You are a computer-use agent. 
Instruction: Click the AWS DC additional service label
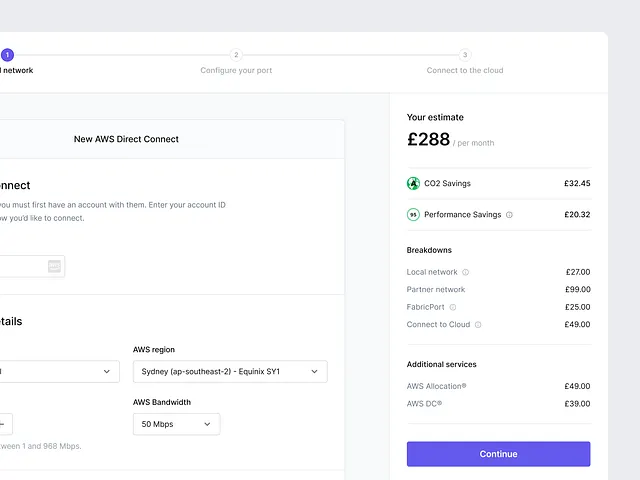pyautogui.click(x=424, y=404)
